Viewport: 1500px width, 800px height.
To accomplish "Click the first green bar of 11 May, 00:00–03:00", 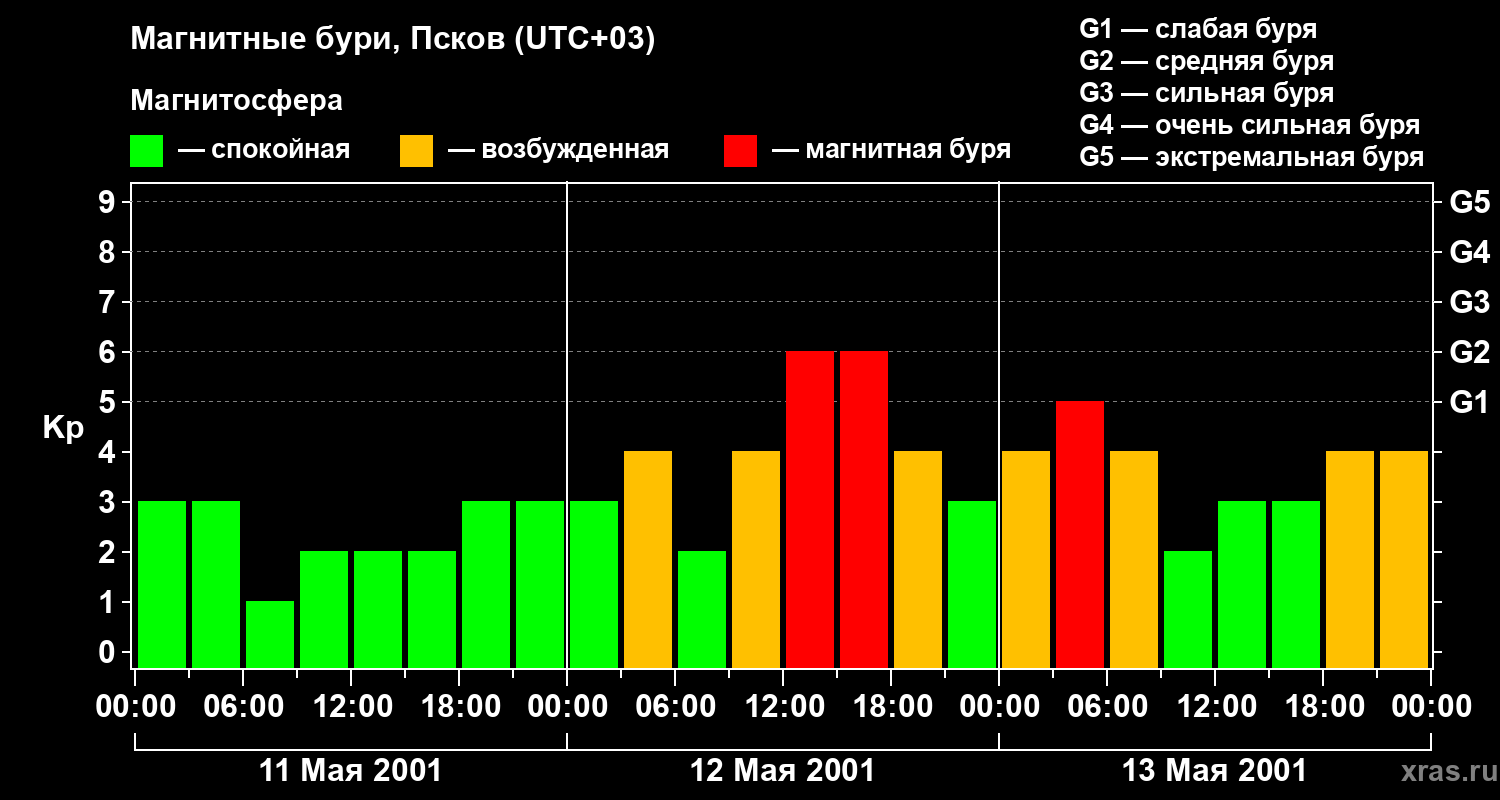I will coord(162,584).
